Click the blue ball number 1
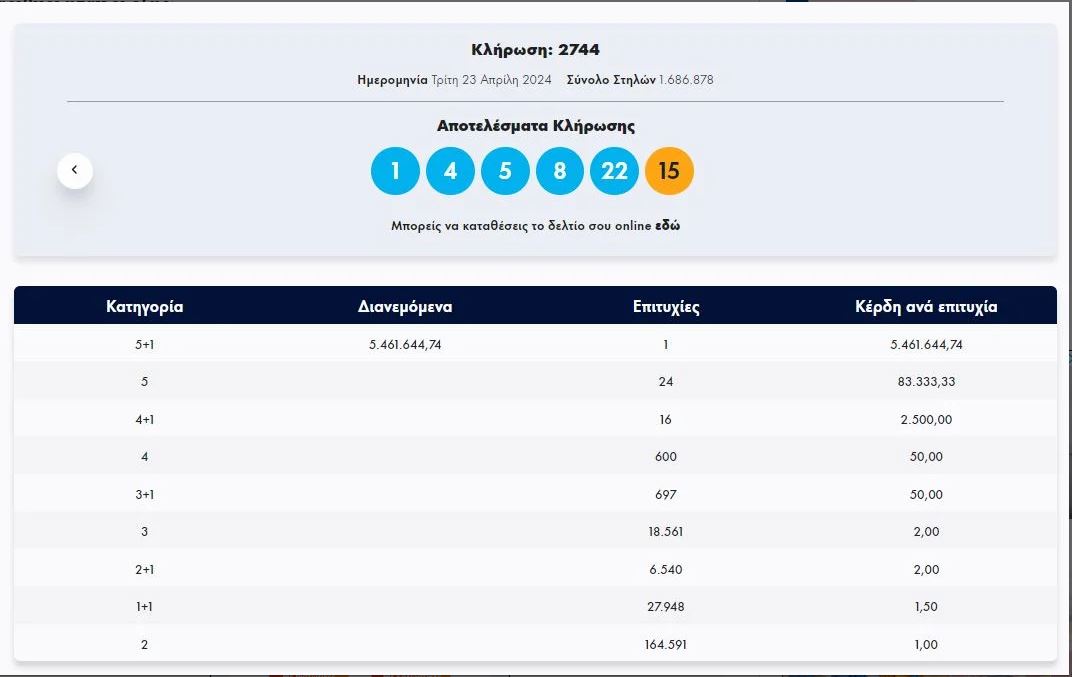 (x=395, y=171)
